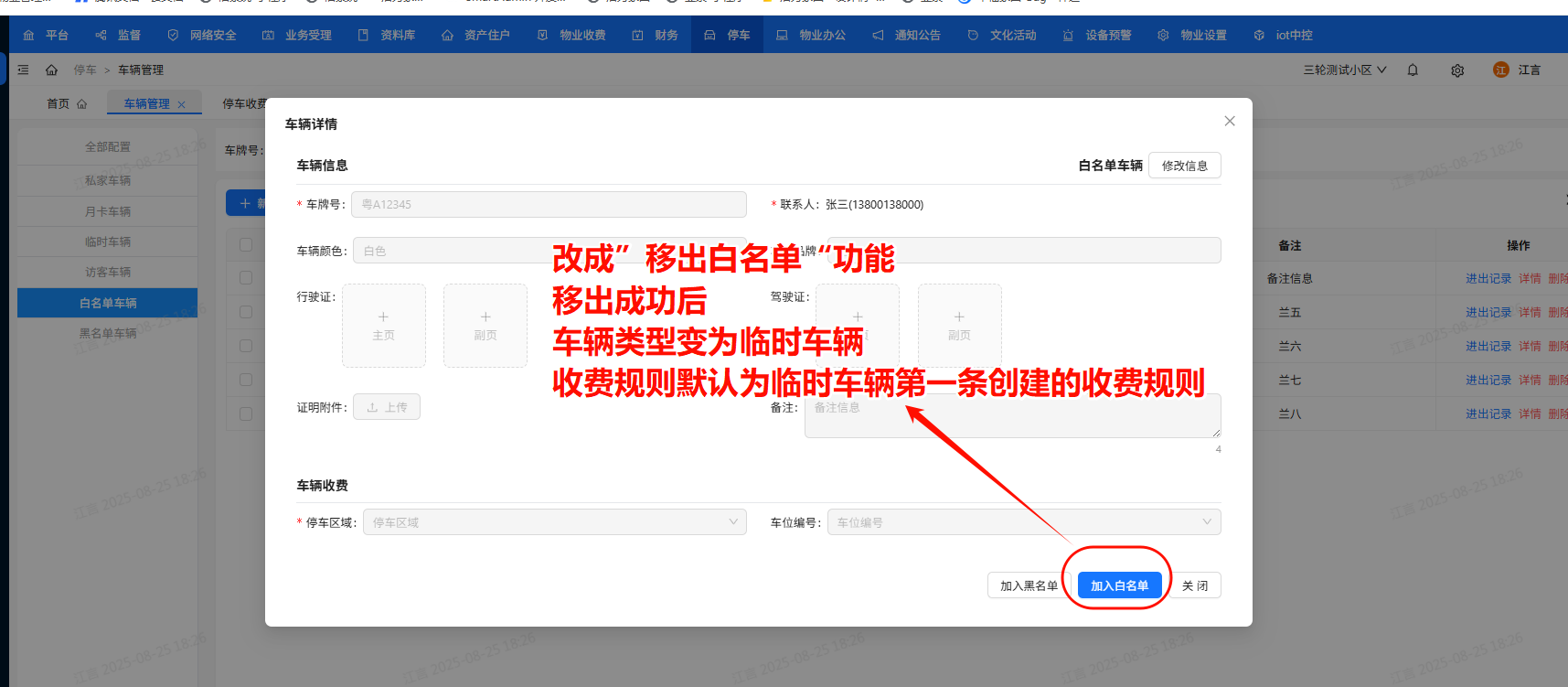This screenshot has width=1568, height=687.
Task: Close the 车辆管理 tab via its x
Action: (x=182, y=105)
